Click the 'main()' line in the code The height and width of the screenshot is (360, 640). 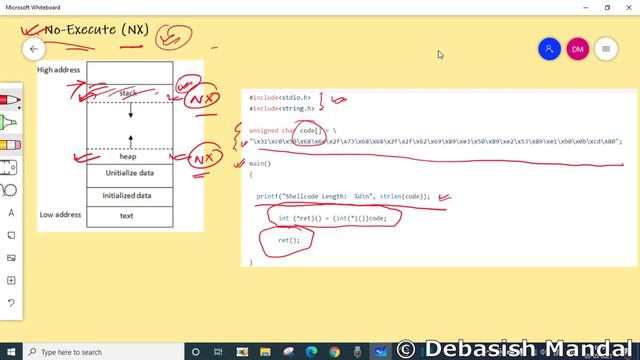click(x=260, y=164)
